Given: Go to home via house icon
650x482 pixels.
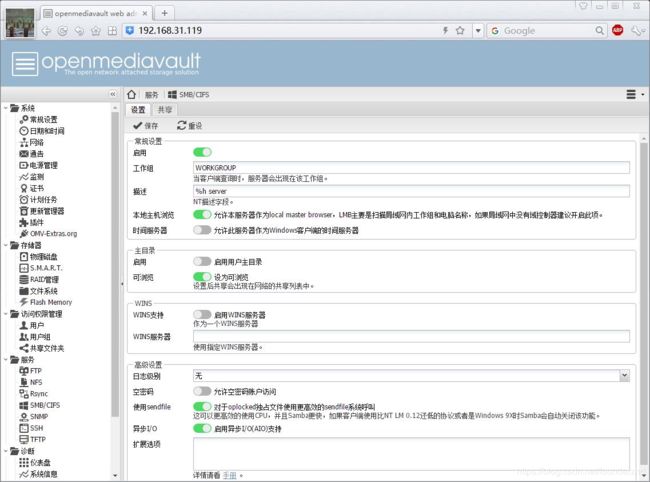Looking at the screenshot, I should 131,94.
